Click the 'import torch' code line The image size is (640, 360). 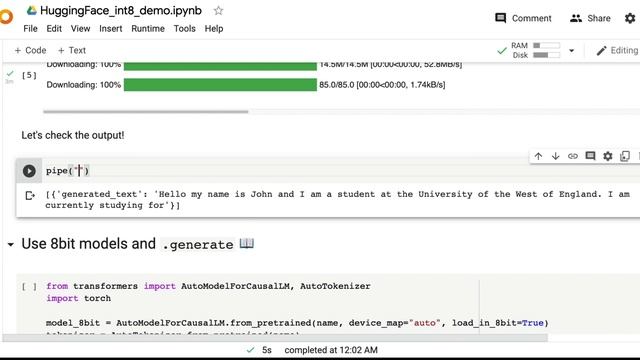78,298
